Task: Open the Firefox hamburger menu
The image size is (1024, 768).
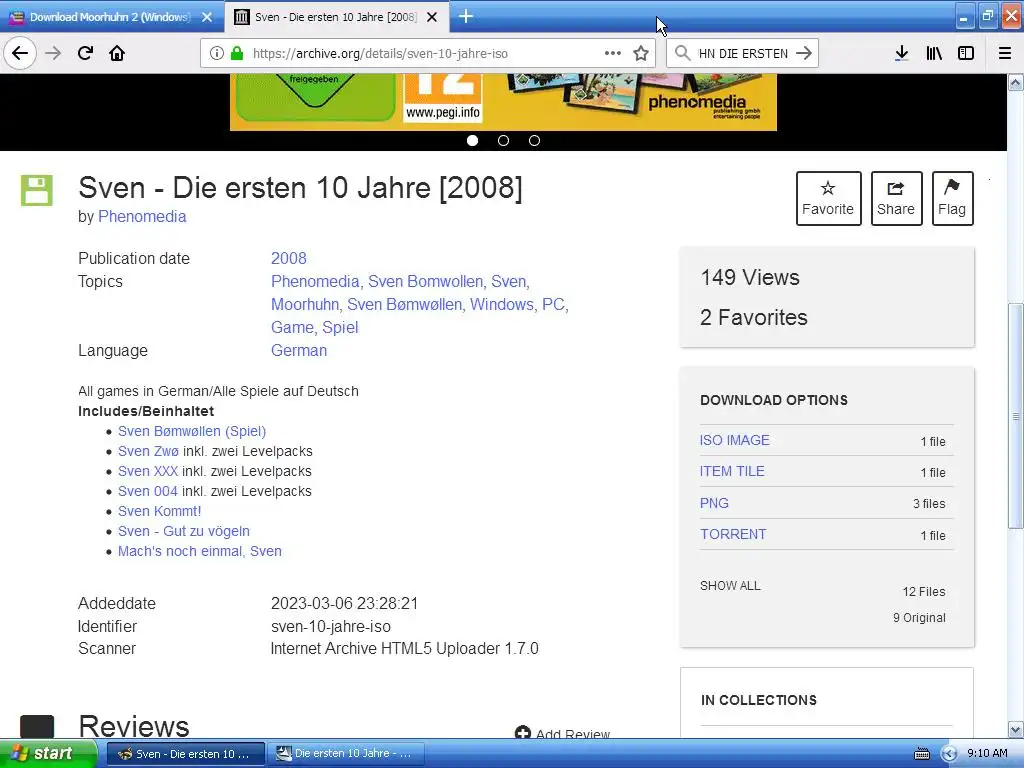Action: [1005, 53]
